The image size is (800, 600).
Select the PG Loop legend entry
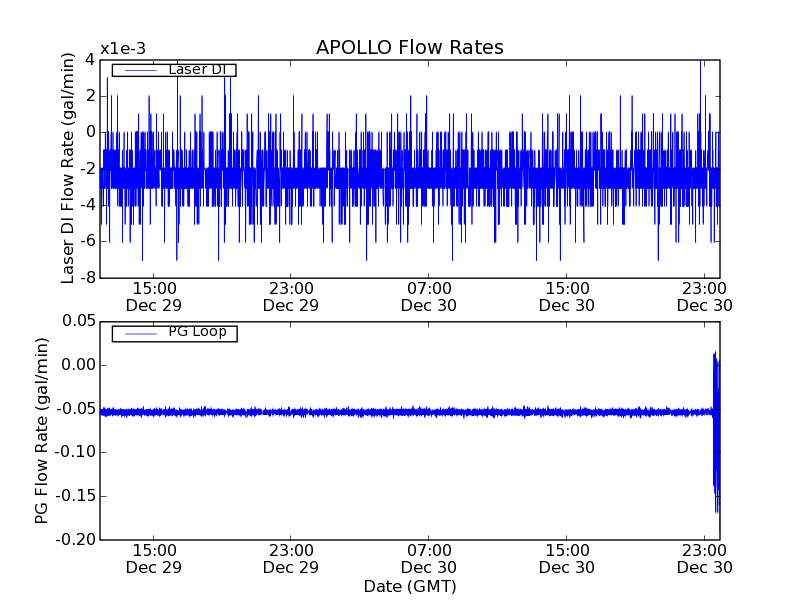pos(196,332)
